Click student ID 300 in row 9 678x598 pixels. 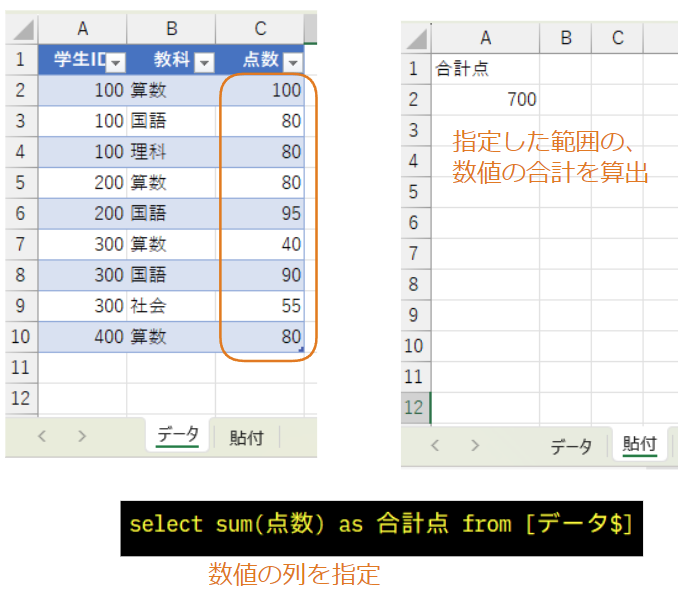[83, 306]
